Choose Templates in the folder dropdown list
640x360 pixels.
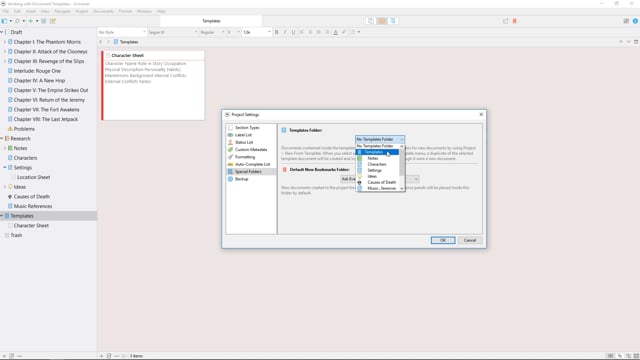pos(378,152)
